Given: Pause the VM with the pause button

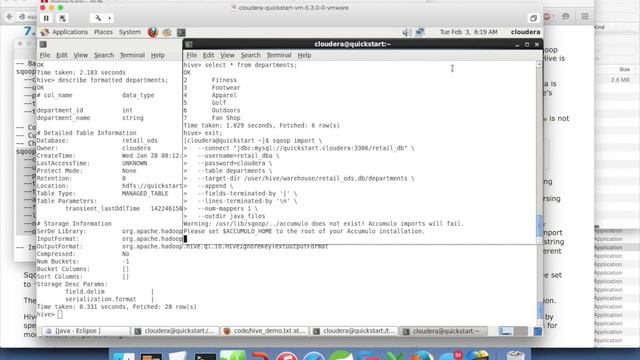Looking at the screenshot, I should point(46,18).
